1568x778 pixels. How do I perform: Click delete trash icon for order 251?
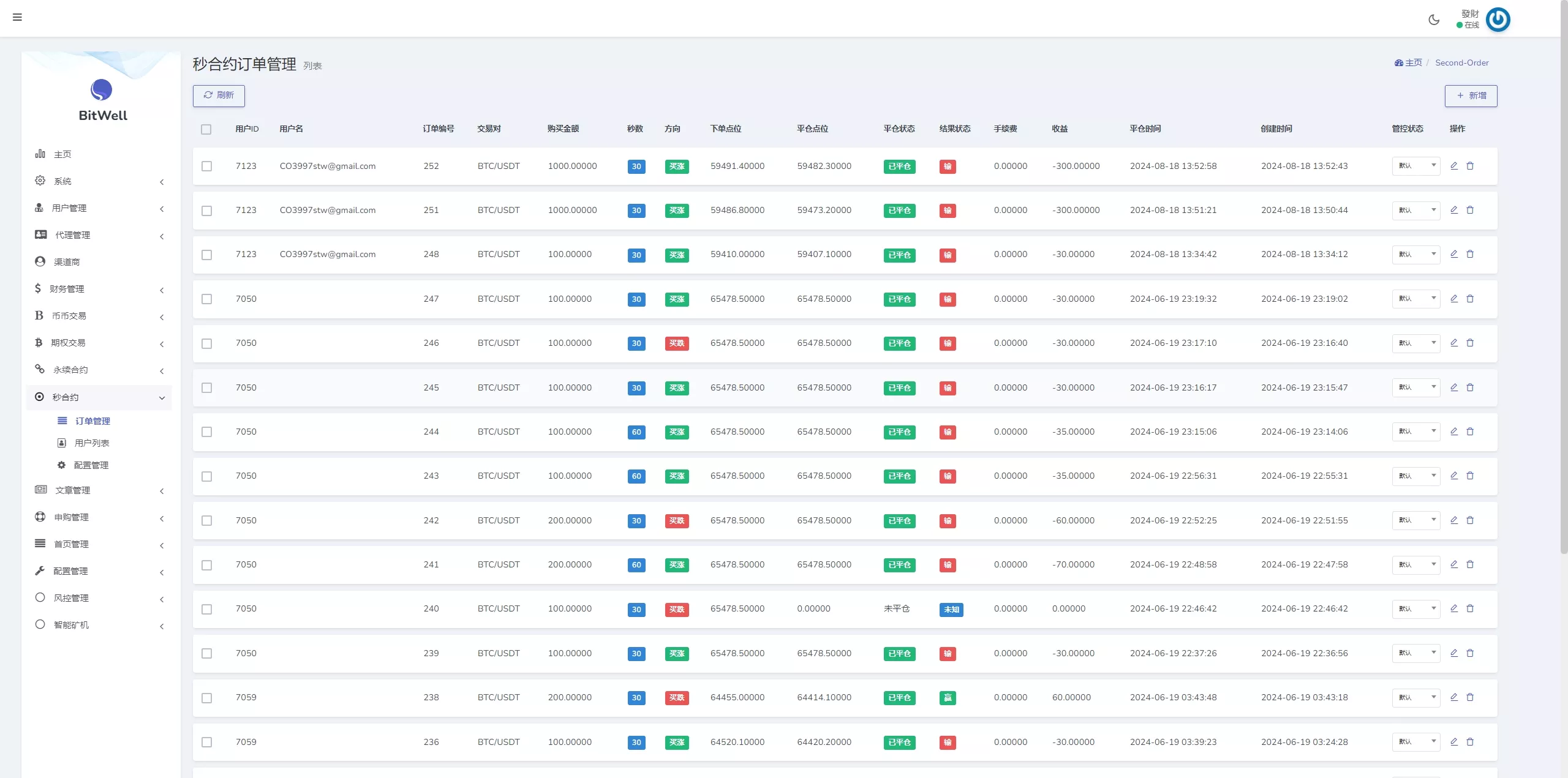(x=1470, y=210)
